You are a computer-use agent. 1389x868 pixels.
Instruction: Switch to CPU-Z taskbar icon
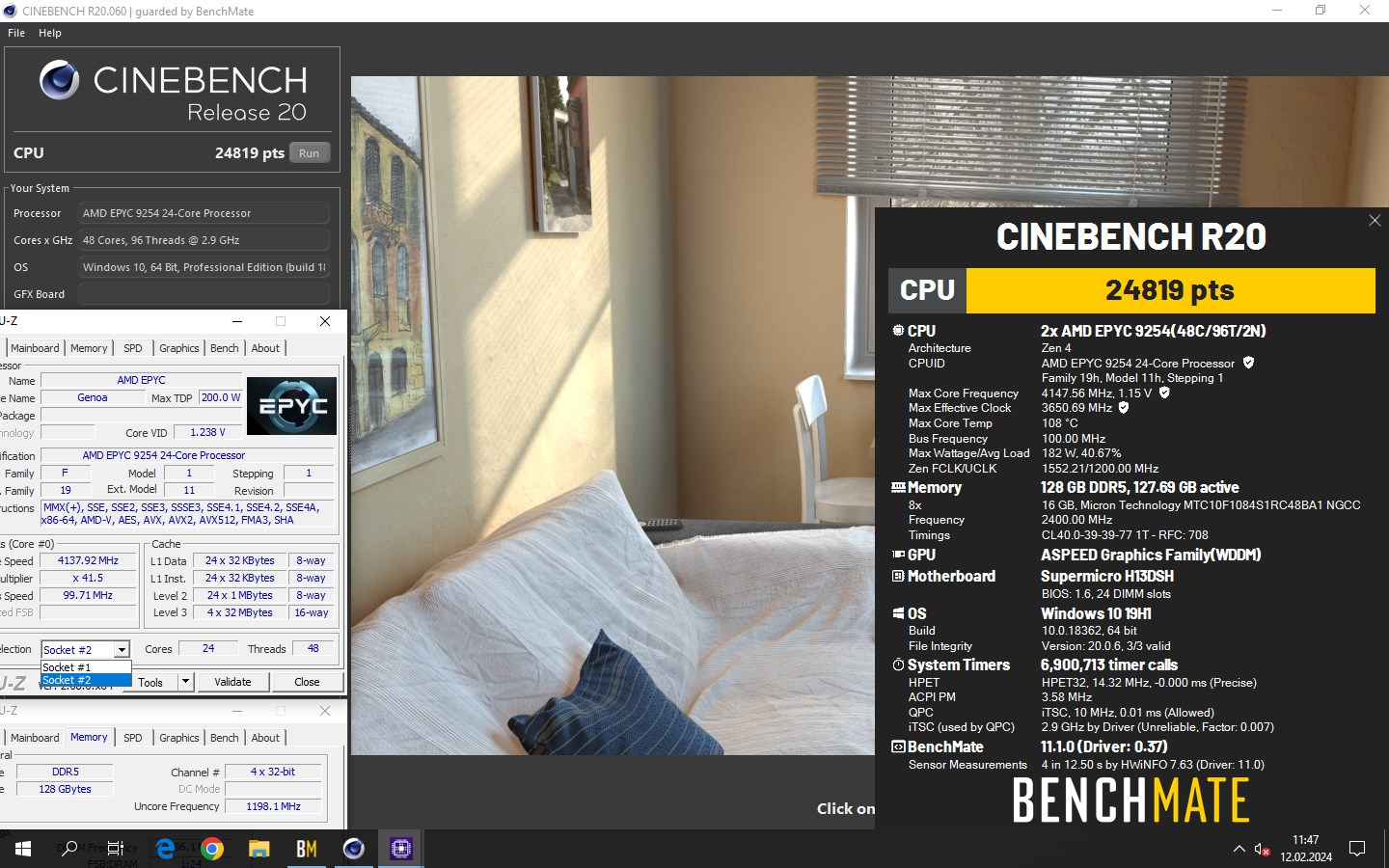tap(401, 849)
